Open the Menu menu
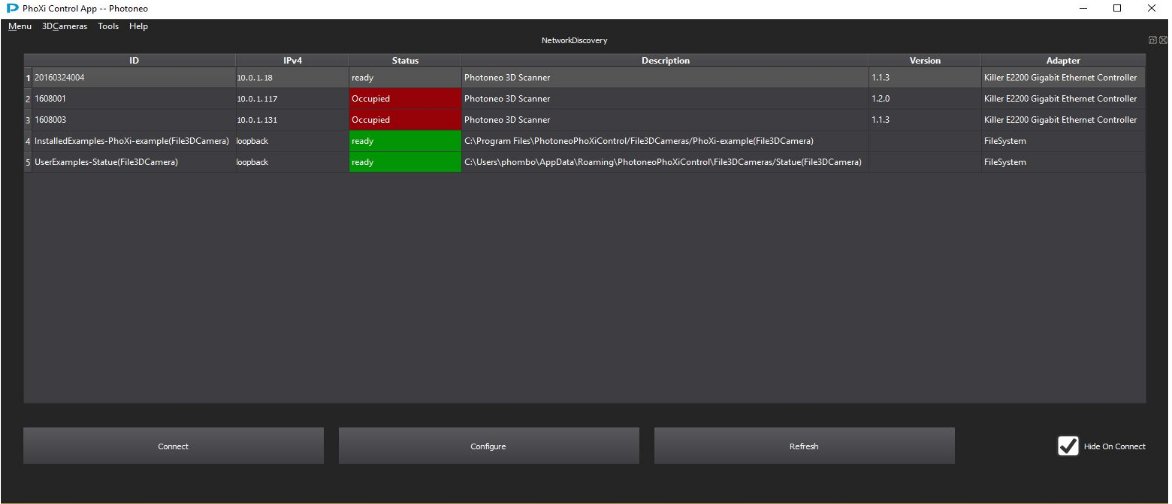The image size is (1172, 504). [x=19, y=26]
